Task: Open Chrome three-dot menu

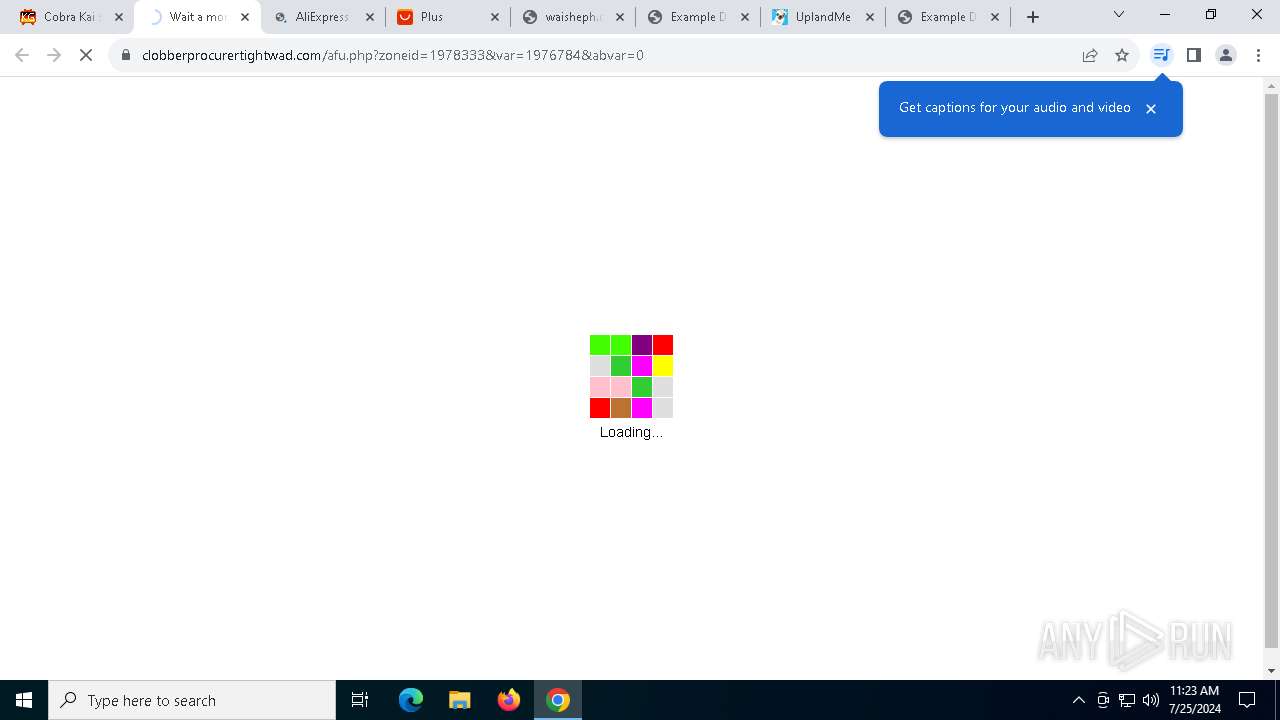Action: 1258,55
